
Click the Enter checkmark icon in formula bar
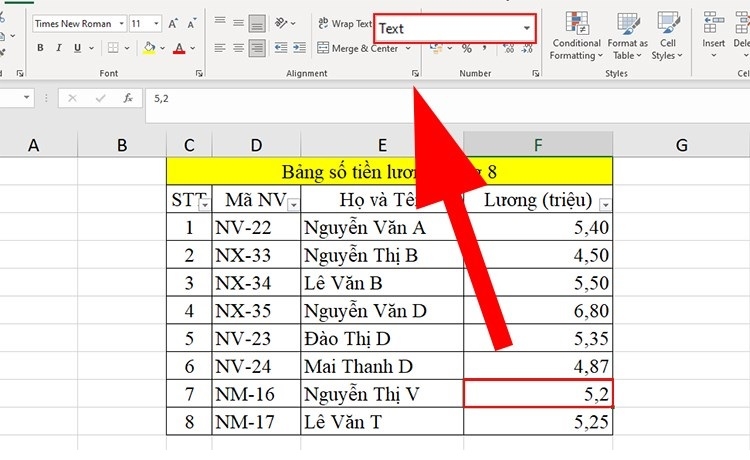[100, 99]
